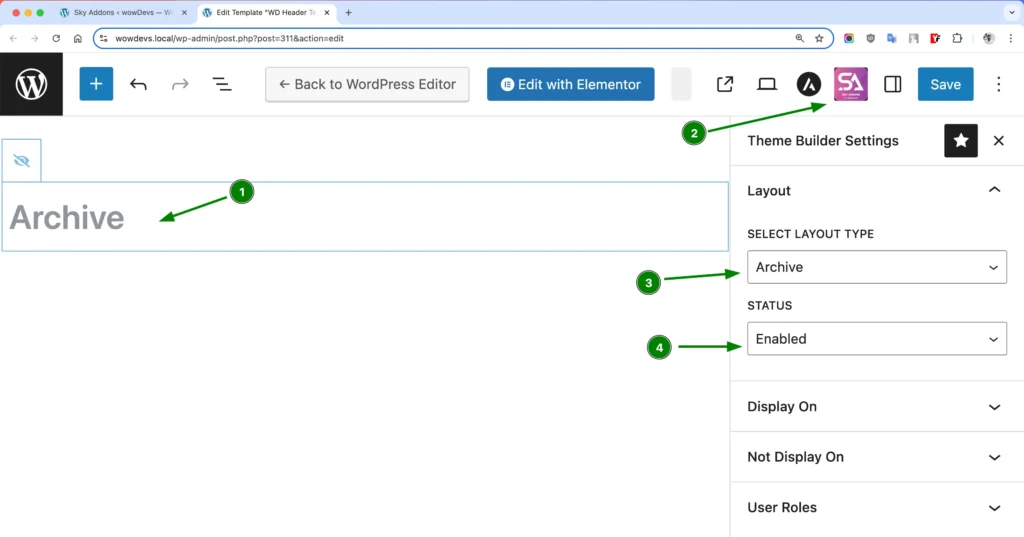Open Astra settings icon
Image resolution: width=1024 pixels, height=537 pixels.
[x=808, y=84]
